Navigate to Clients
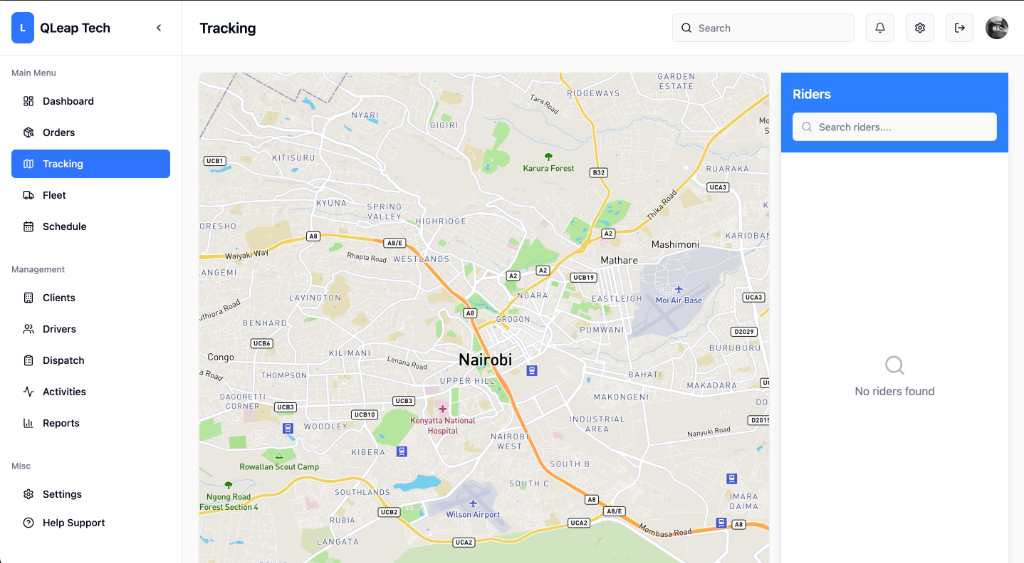1024x563 pixels. click(58, 298)
